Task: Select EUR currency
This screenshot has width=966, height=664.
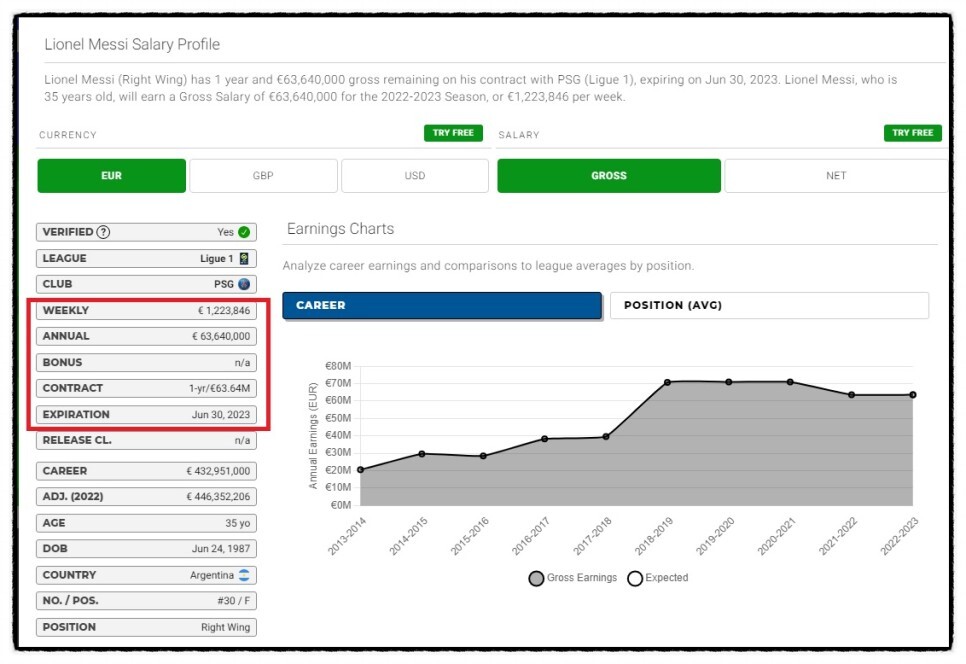Action: [x=112, y=176]
